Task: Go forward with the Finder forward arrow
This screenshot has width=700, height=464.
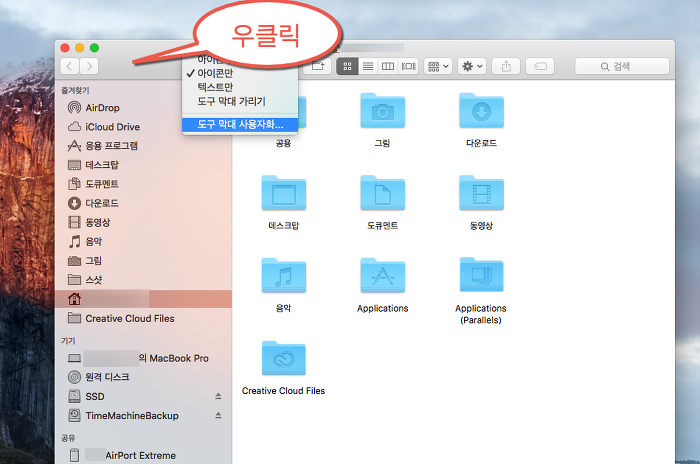Action: (89, 67)
